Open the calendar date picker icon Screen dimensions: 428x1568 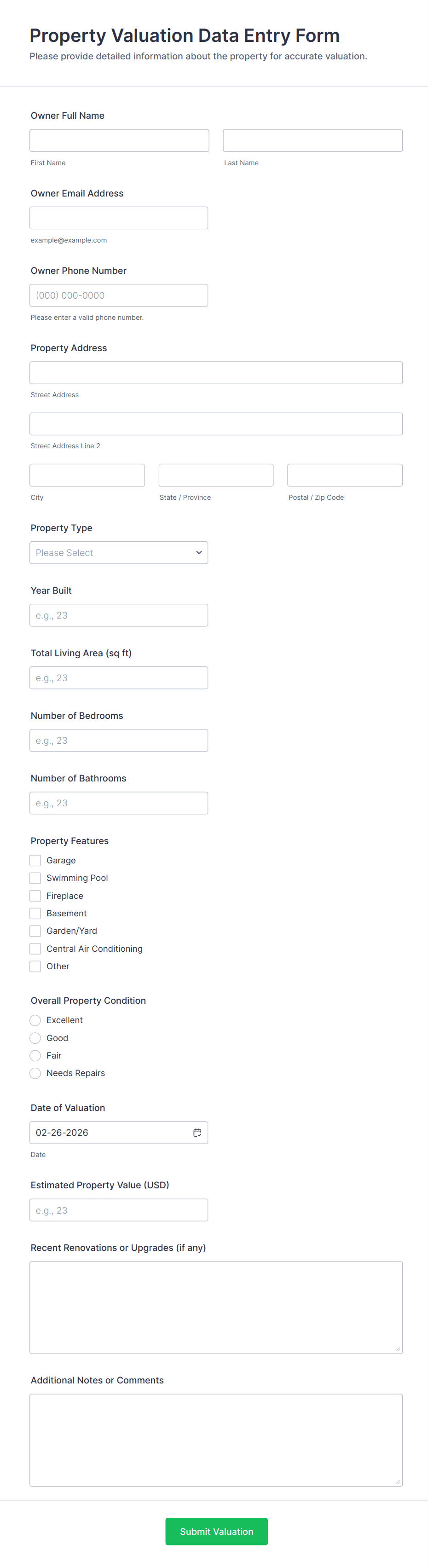(x=197, y=1132)
